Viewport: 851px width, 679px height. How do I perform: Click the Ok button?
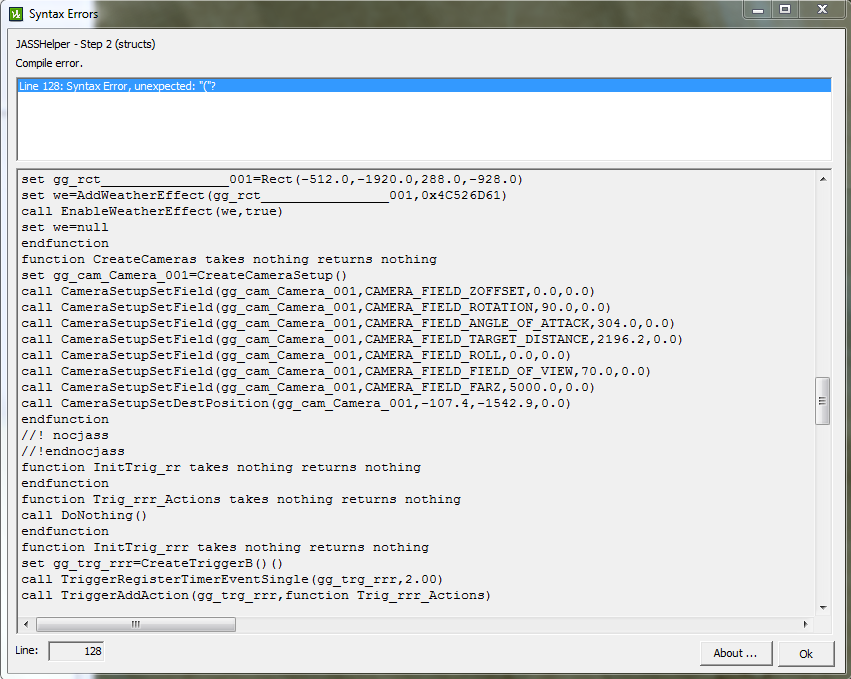coord(805,653)
